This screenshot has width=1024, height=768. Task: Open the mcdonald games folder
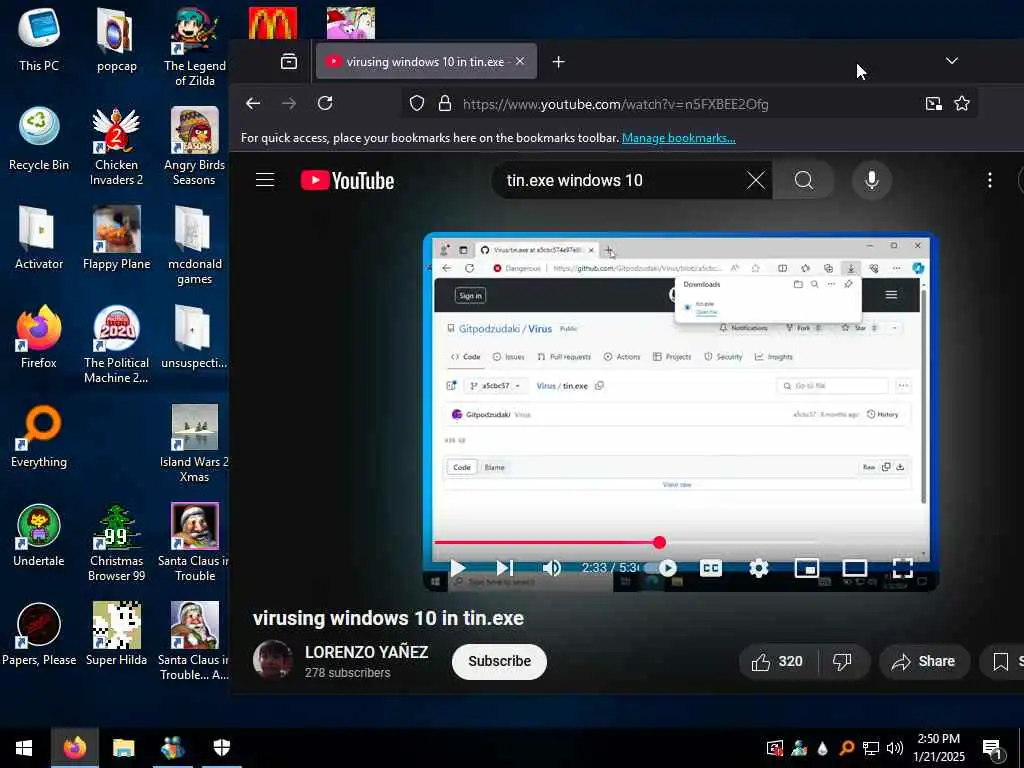[195, 246]
